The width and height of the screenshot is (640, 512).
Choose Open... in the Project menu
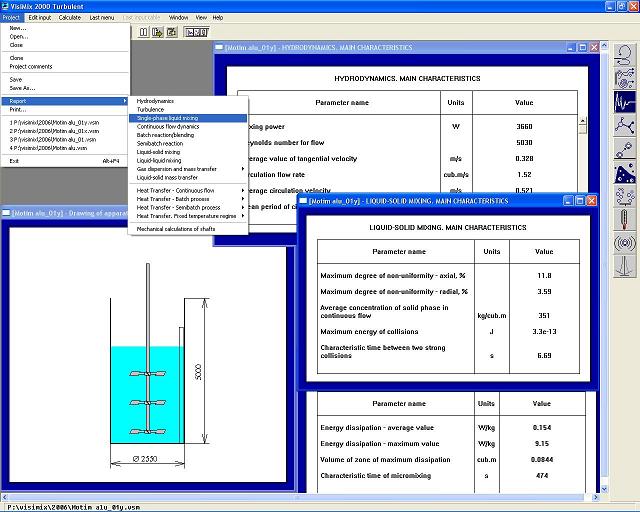65,36
